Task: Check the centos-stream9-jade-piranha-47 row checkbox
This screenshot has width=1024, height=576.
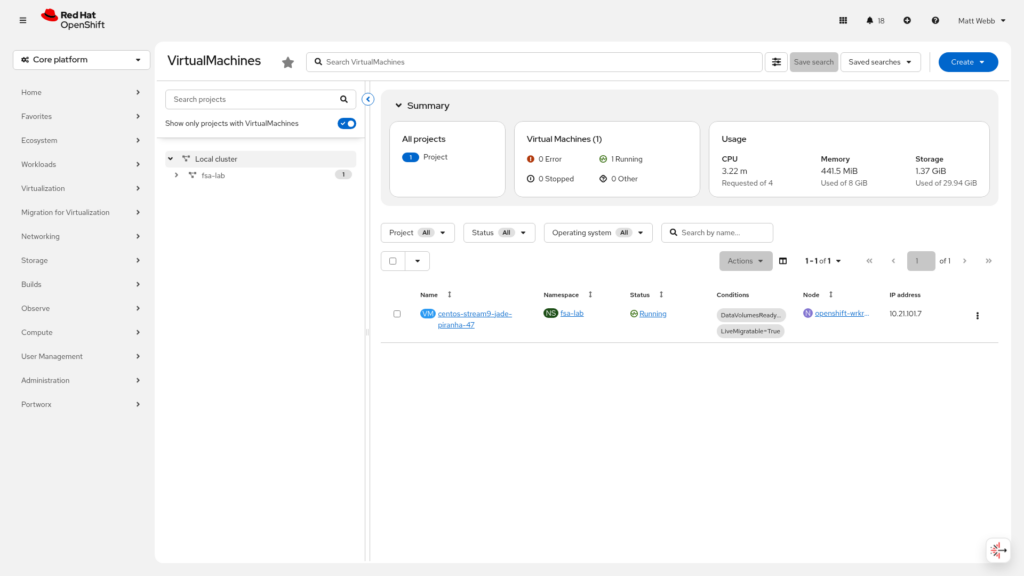Action: click(397, 314)
